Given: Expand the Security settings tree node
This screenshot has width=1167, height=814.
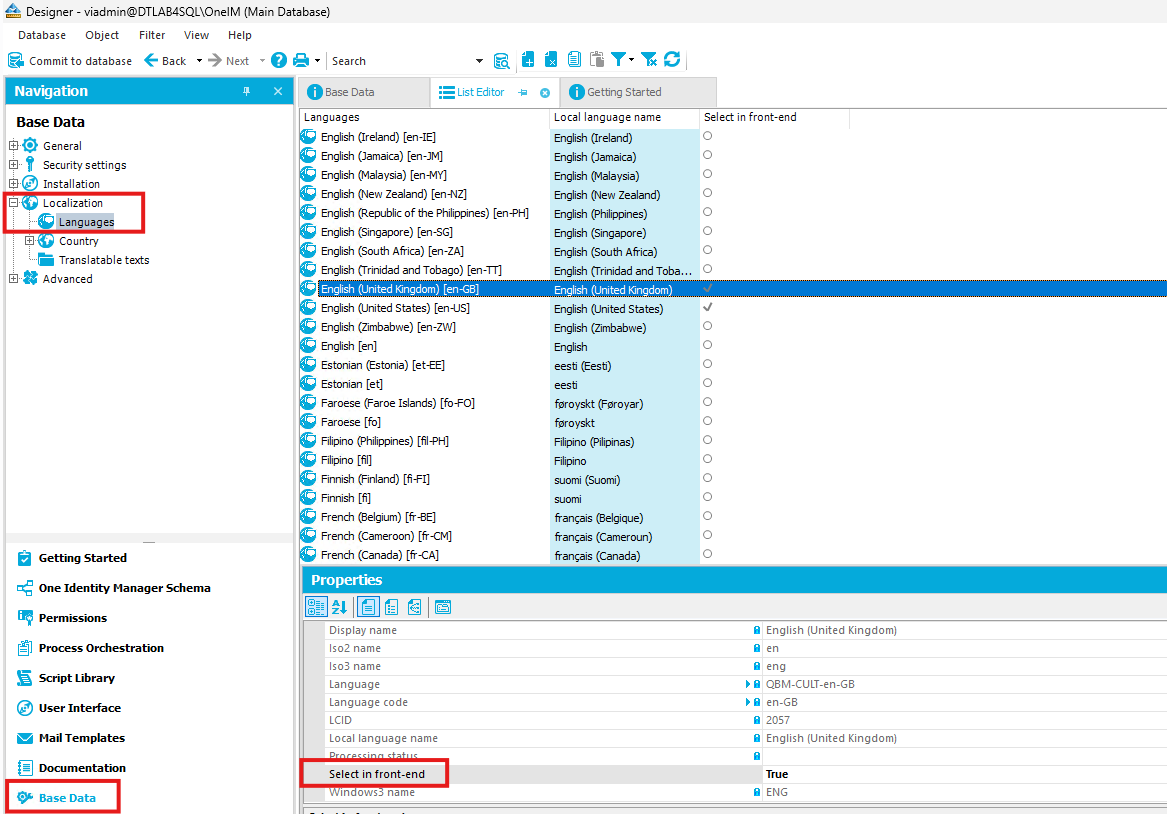Looking at the screenshot, I should [13, 164].
